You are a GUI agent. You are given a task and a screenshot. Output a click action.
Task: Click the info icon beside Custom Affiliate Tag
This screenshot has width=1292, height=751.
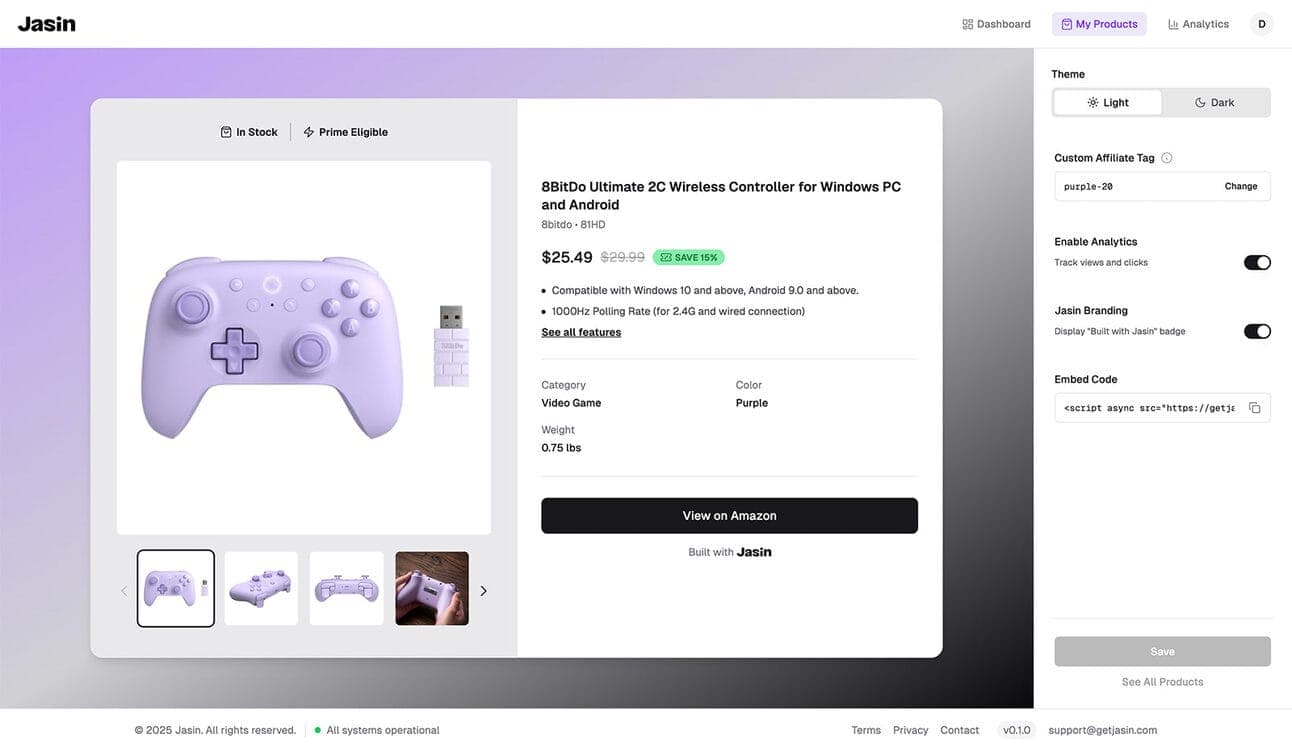[1167, 158]
